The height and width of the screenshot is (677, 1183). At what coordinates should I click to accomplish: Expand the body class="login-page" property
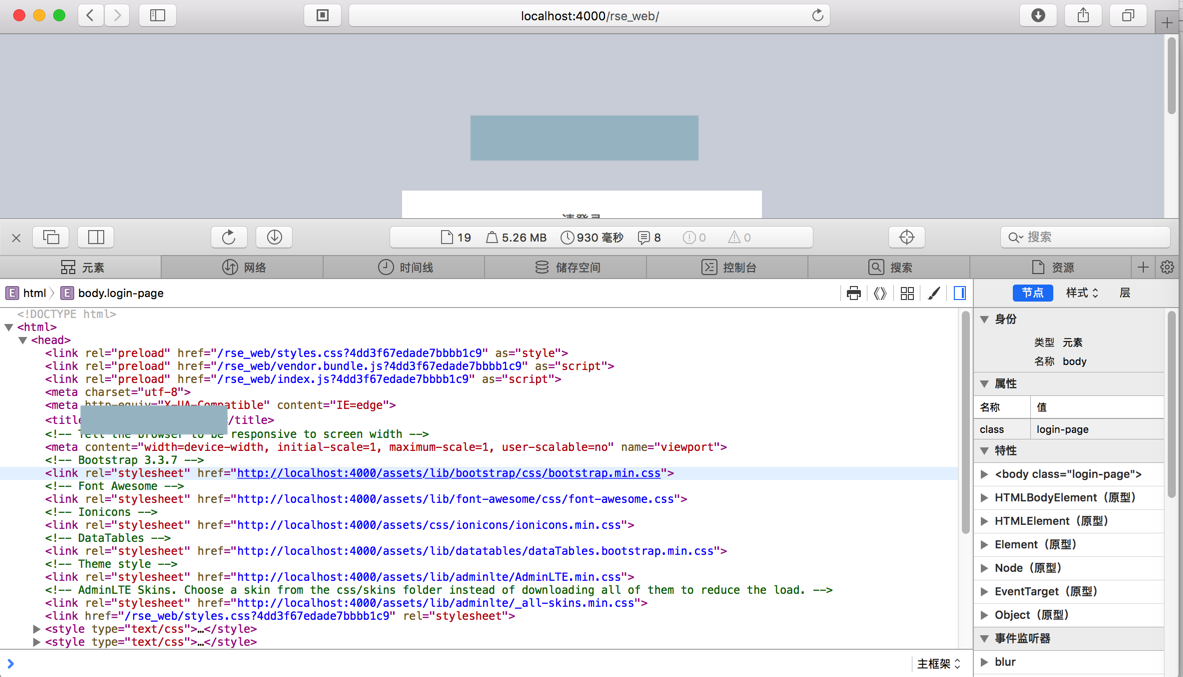(985, 475)
